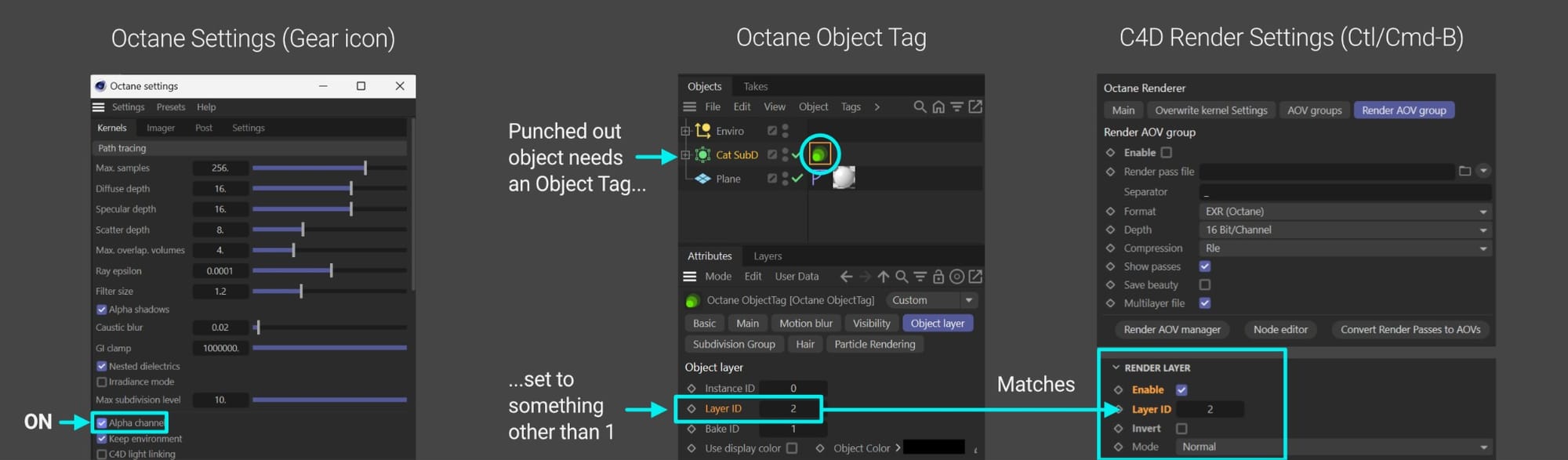Click the Phong tag on Plane
The height and width of the screenshot is (460, 1568).
(817, 179)
